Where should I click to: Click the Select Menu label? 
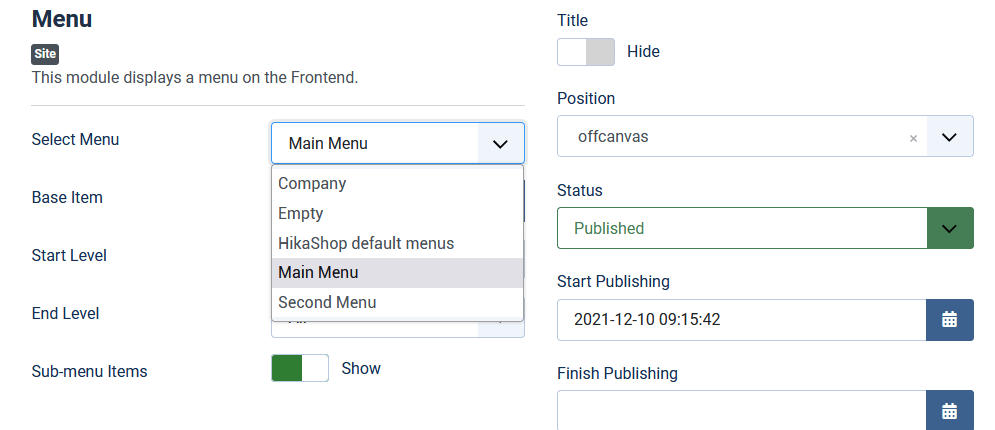pyautogui.click(x=75, y=140)
